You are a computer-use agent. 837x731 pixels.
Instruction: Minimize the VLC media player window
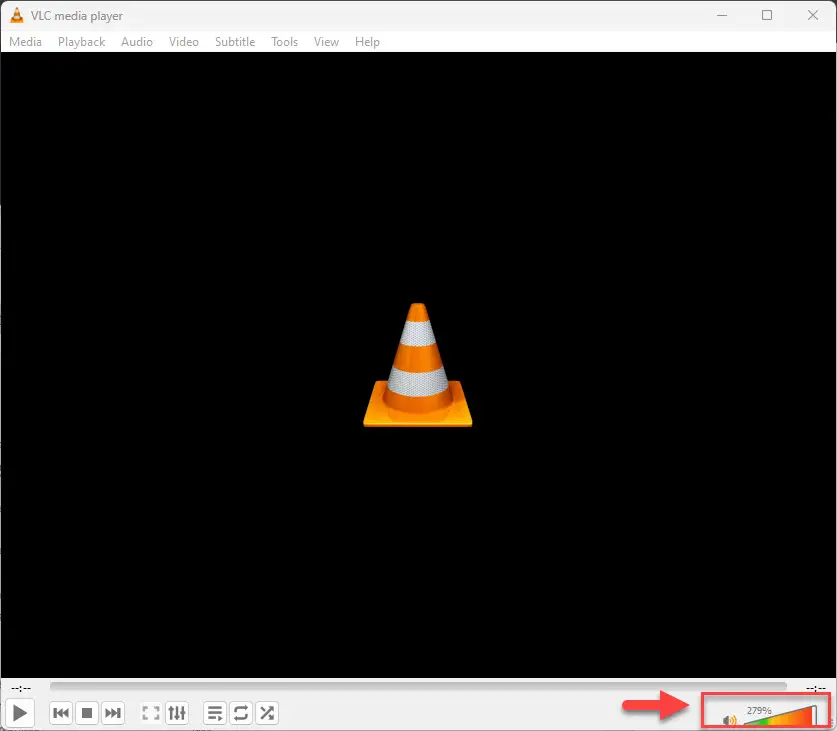pos(722,15)
